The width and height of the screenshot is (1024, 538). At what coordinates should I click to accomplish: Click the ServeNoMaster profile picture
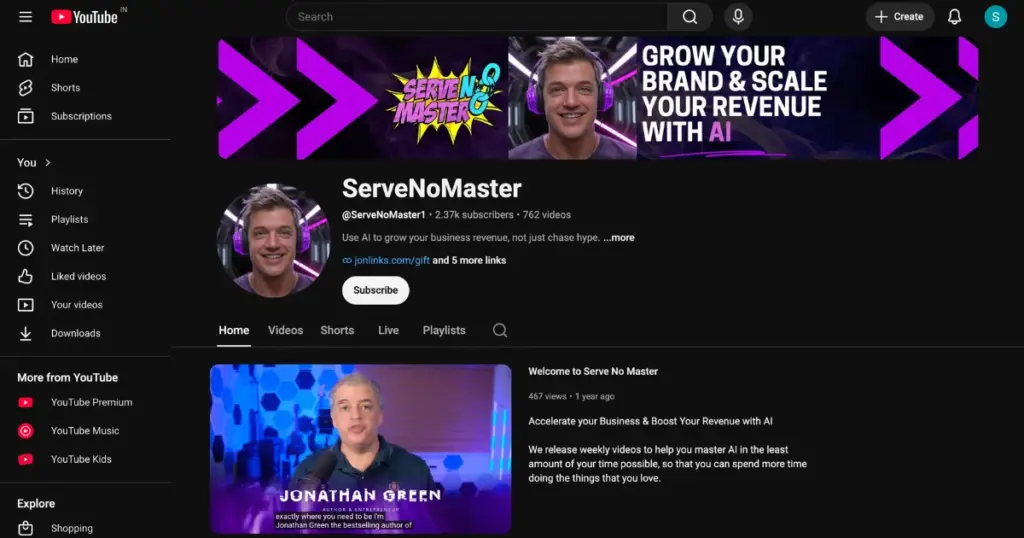point(273,240)
